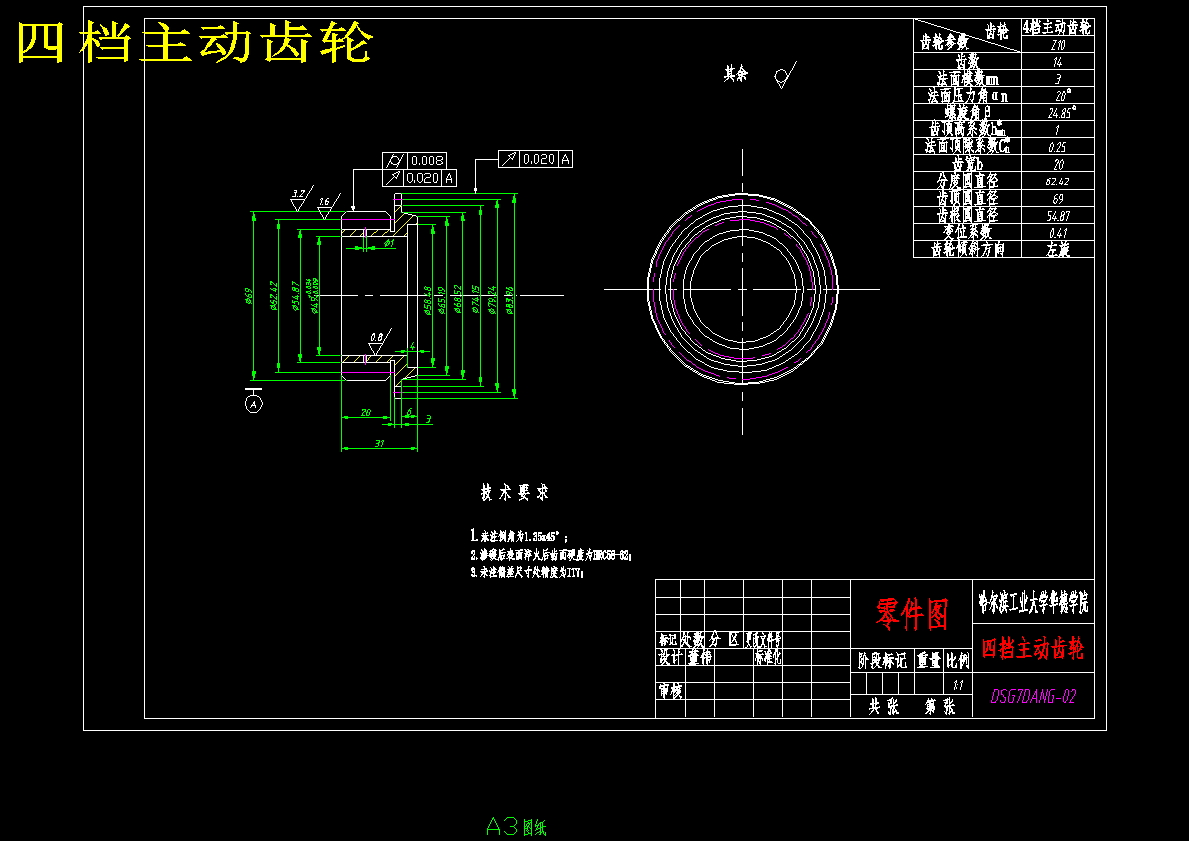Image resolution: width=1189 pixels, height=841 pixels.
Task: Select the ø54.87 dimension in section view
Action: pos(295,296)
